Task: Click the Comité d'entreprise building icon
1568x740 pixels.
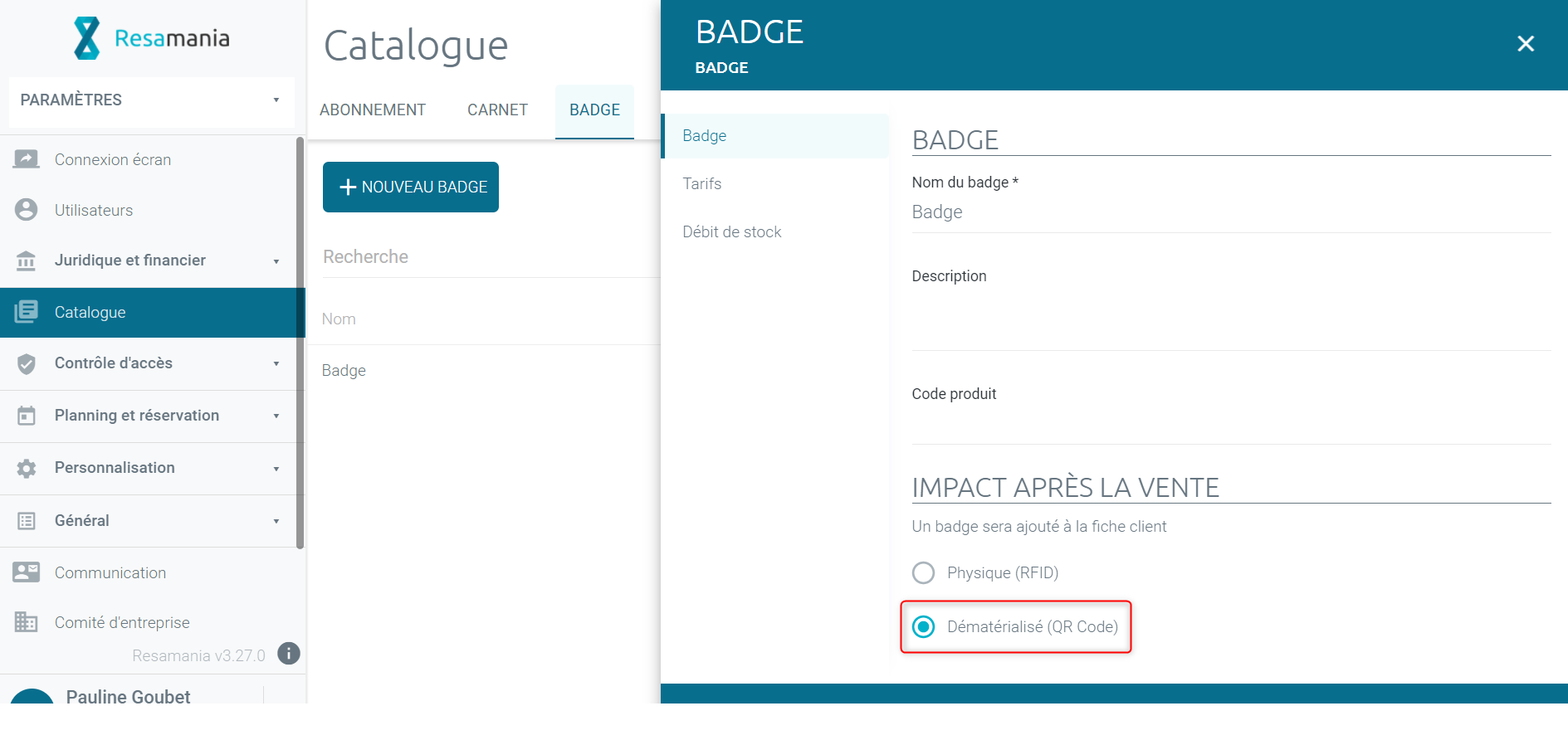Action: click(x=27, y=622)
